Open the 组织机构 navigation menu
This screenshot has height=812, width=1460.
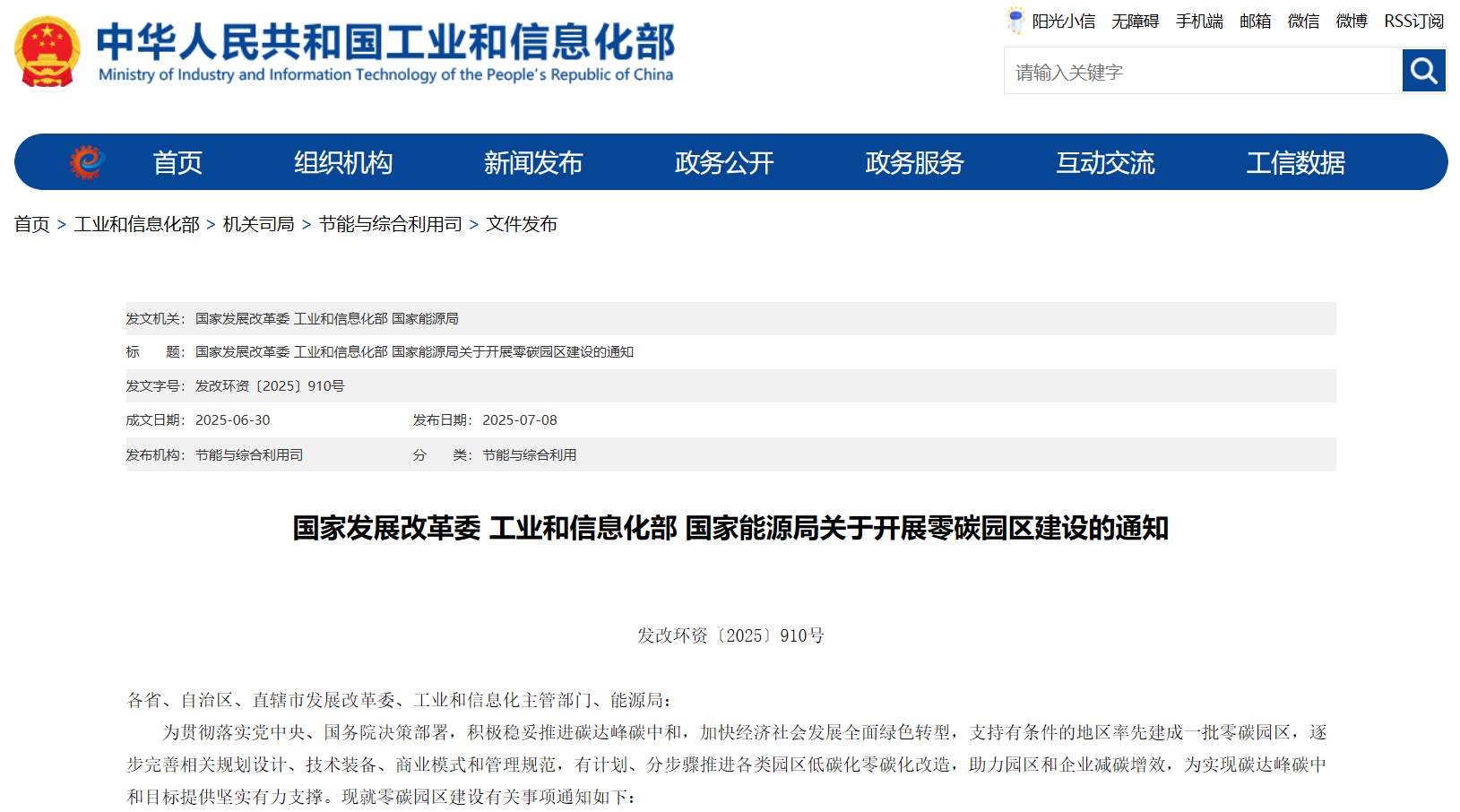pyautogui.click(x=342, y=162)
